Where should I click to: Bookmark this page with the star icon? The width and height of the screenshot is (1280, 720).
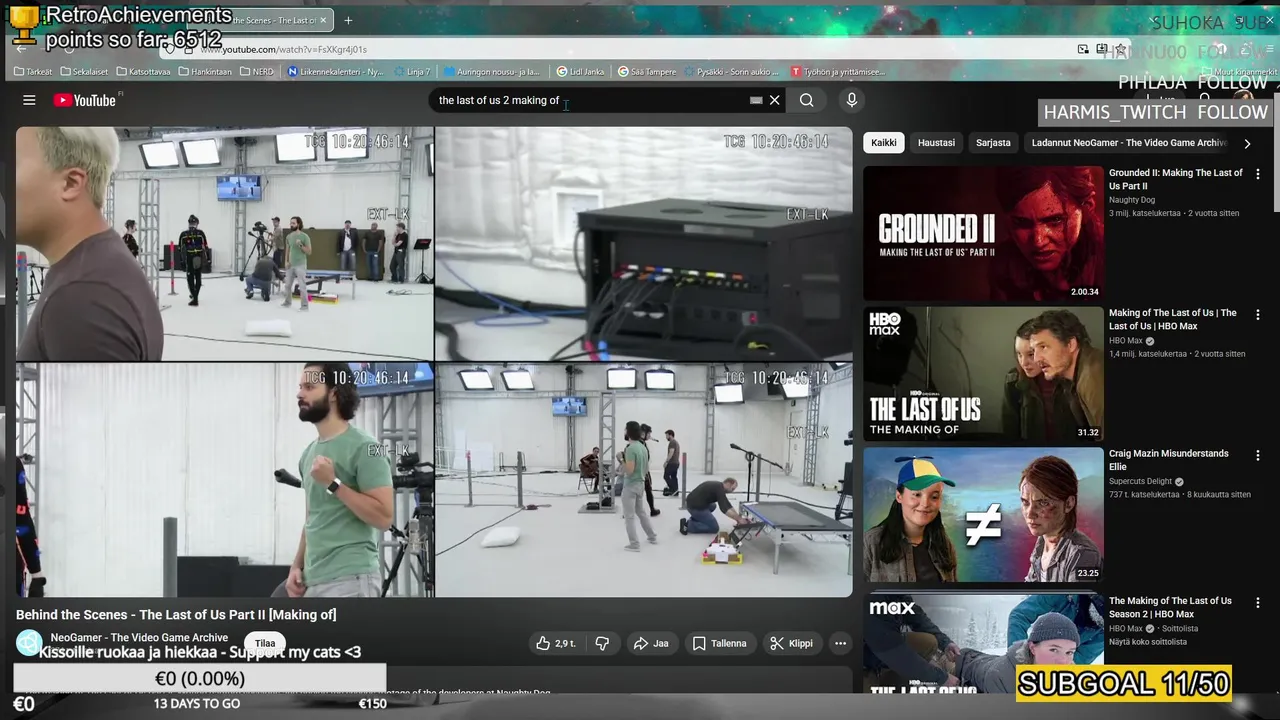1121,49
